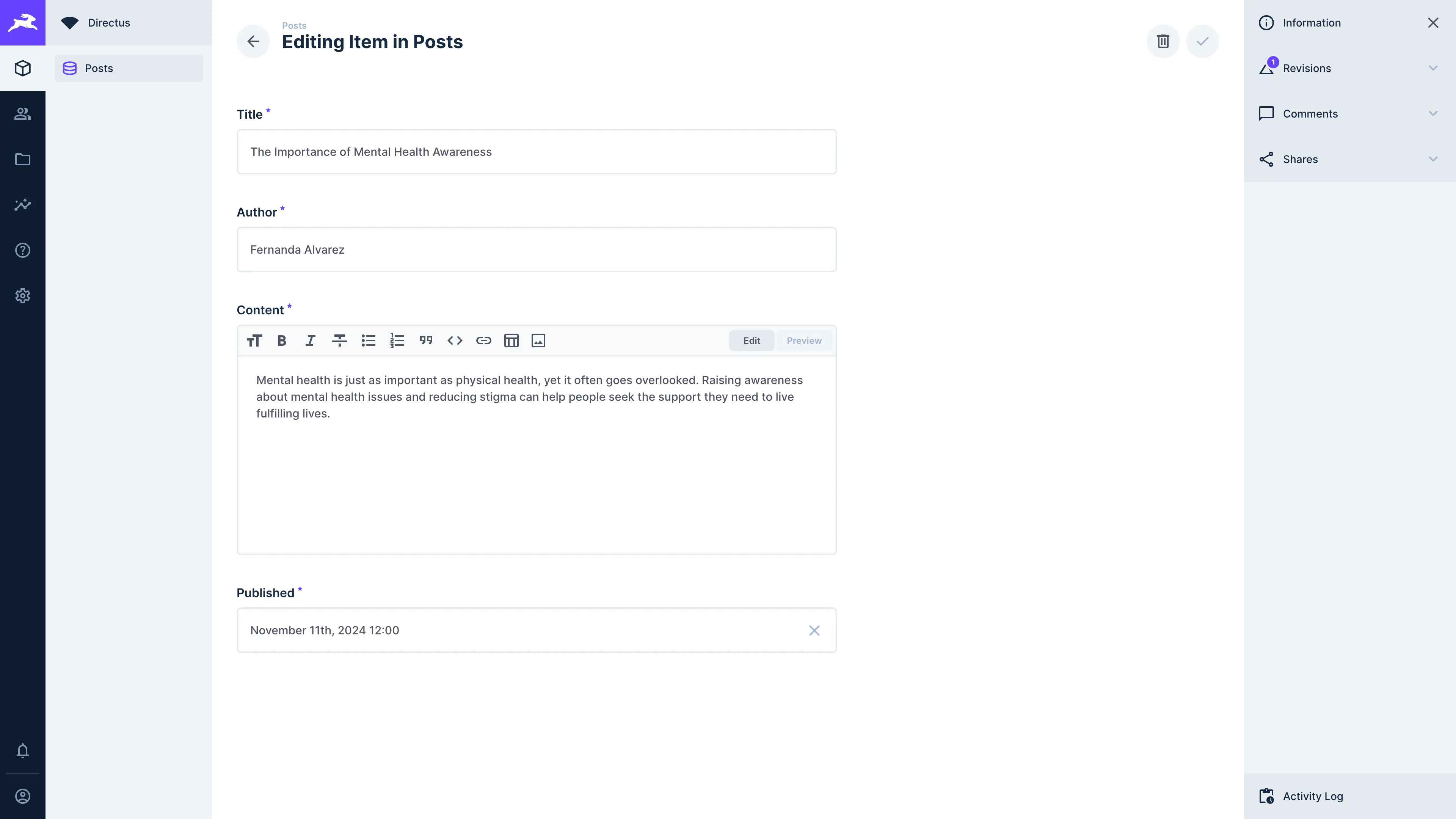Screen dimensions: 1456x819
Task: Apply italic formatting in the editor
Action: 310,340
